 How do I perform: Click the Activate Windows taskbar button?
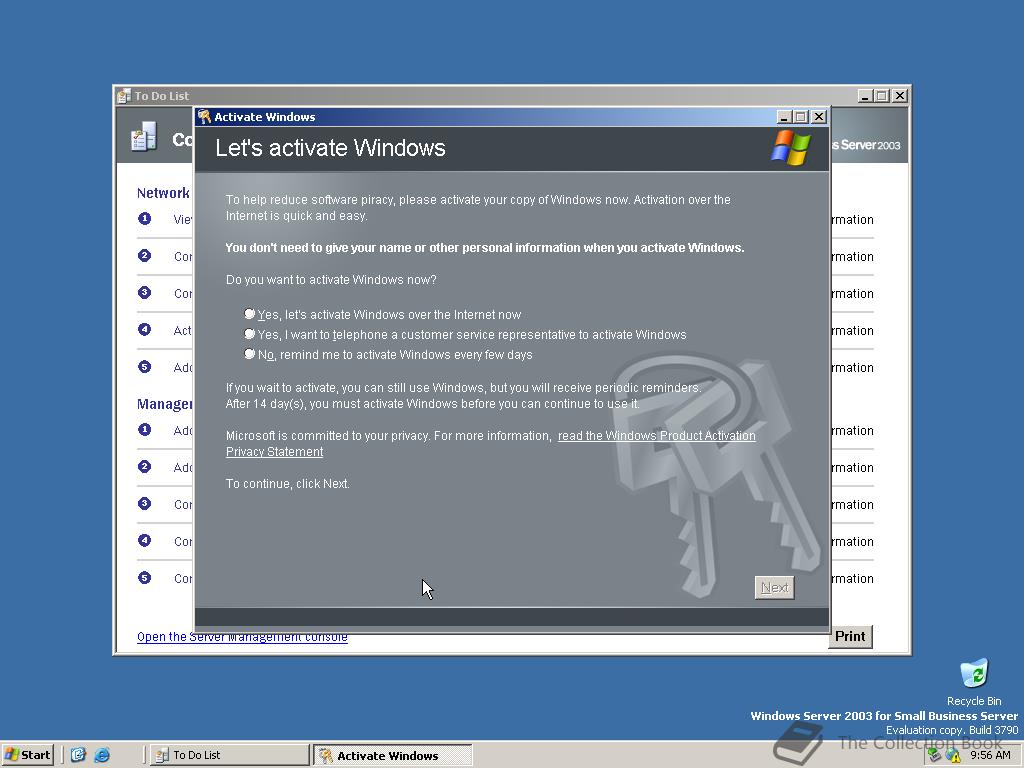pyautogui.click(x=392, y=756)
